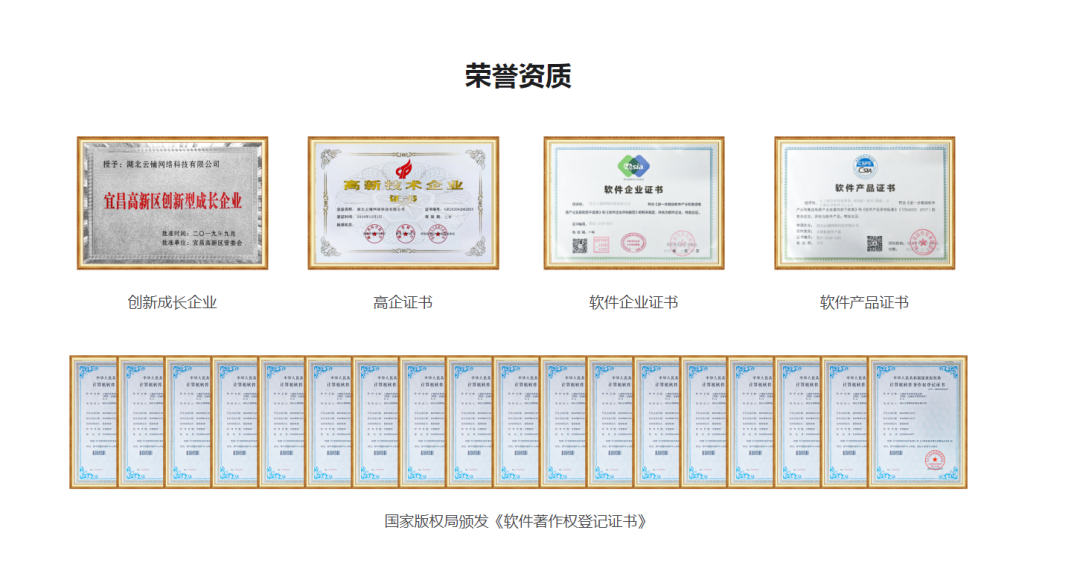Click the 创新成长企业 caption
Screen dimensions: 1080x568
tap(172, 302)
